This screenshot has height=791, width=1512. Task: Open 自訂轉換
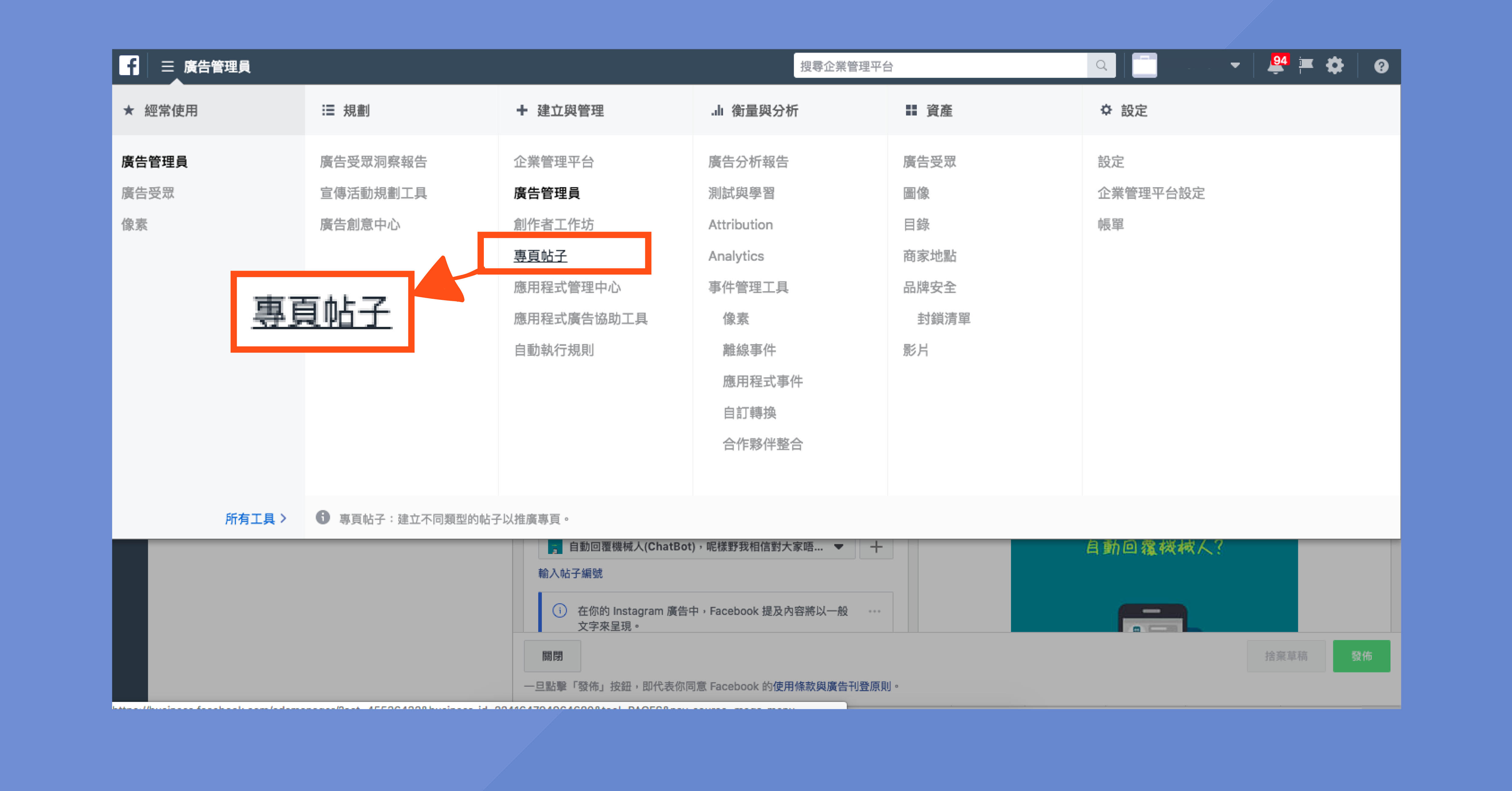pos(749,413)
